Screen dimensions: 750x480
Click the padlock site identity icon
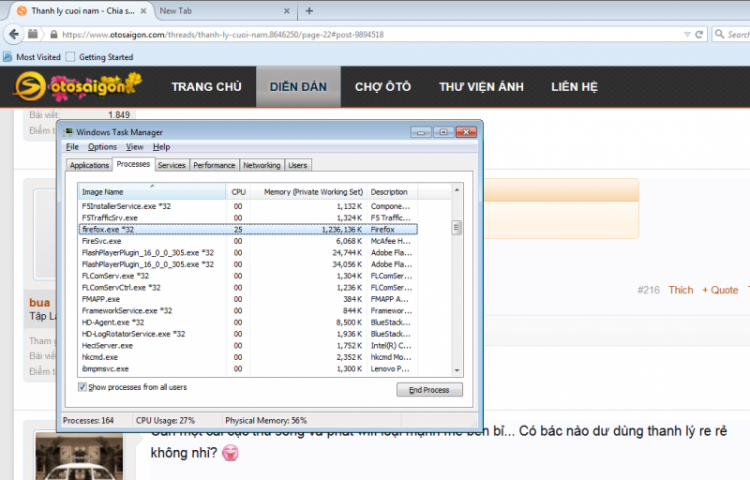click(x=54, y=34)
